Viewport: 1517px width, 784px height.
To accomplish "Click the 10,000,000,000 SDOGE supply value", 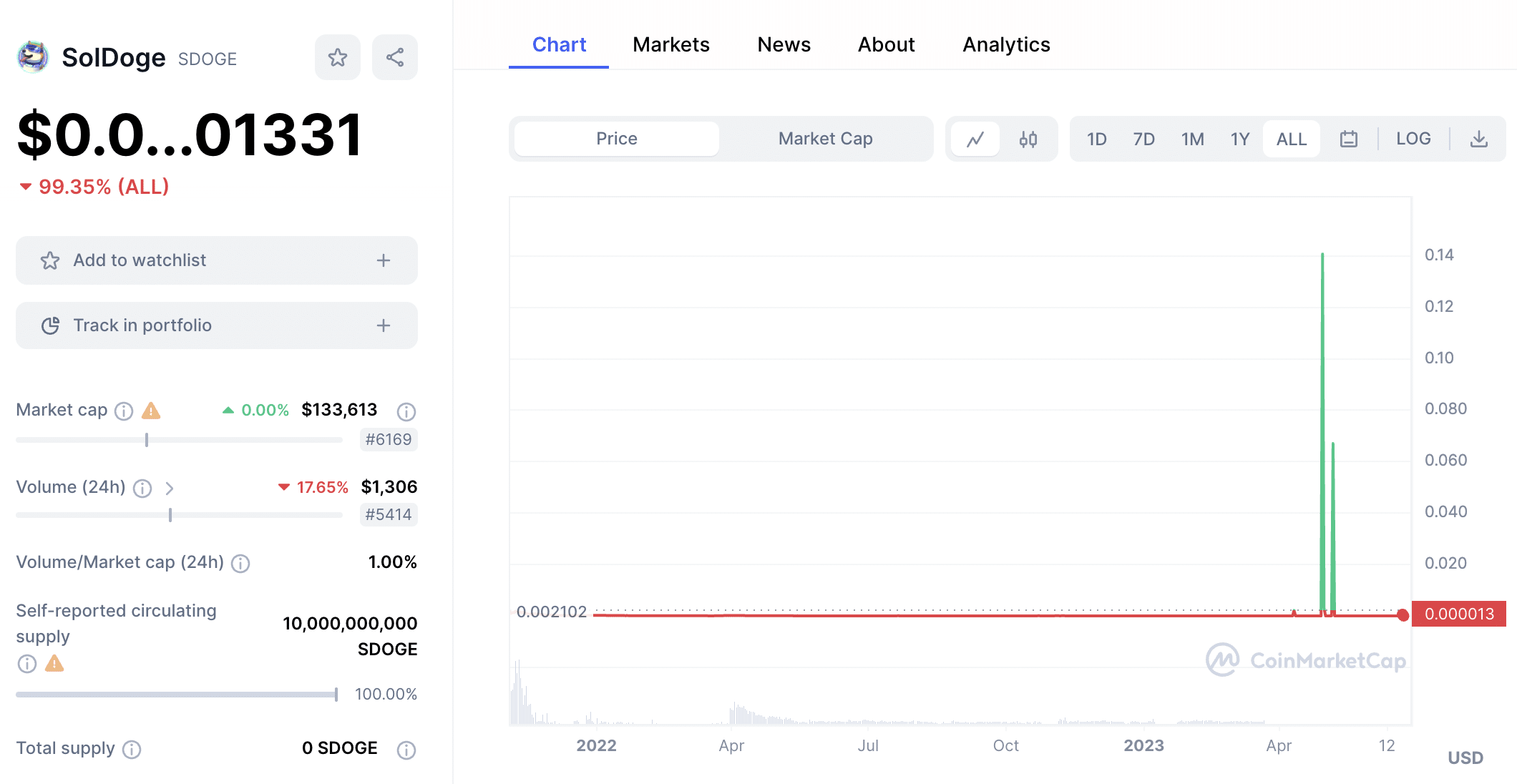I will (x=350, y=636).
